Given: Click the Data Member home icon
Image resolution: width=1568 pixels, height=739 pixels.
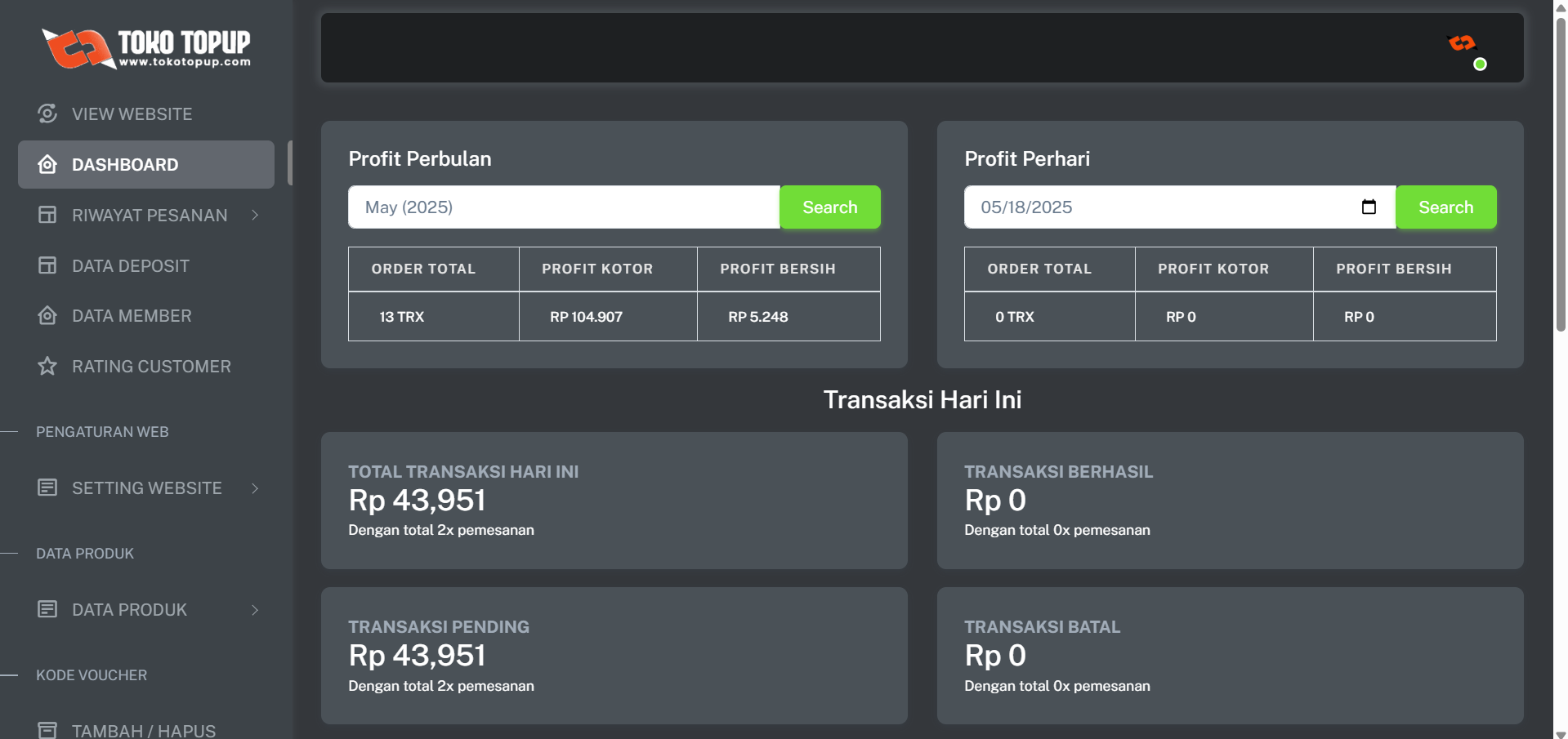Looking at the screenshot, I should (x=47, y=315).
